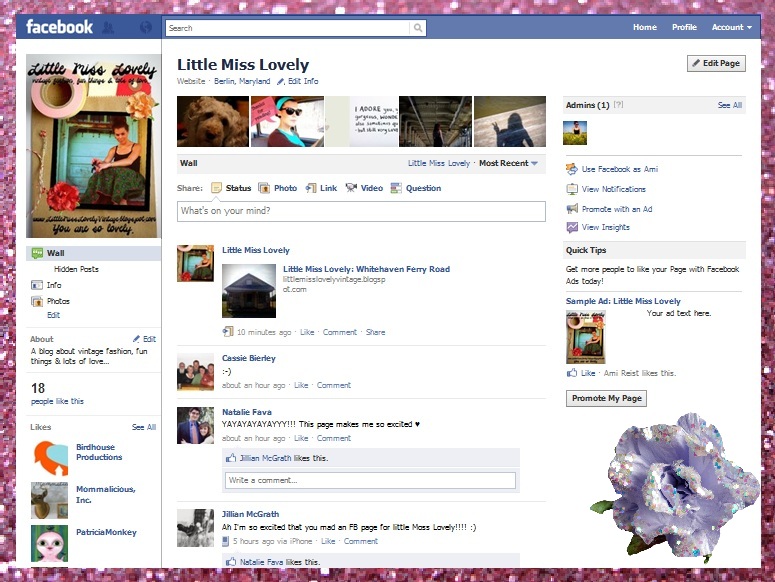Click the Promote with an Ad megaphone icon
Image resolution: width=775 pixels, height=582 pixels.
[x=572, y=208]
